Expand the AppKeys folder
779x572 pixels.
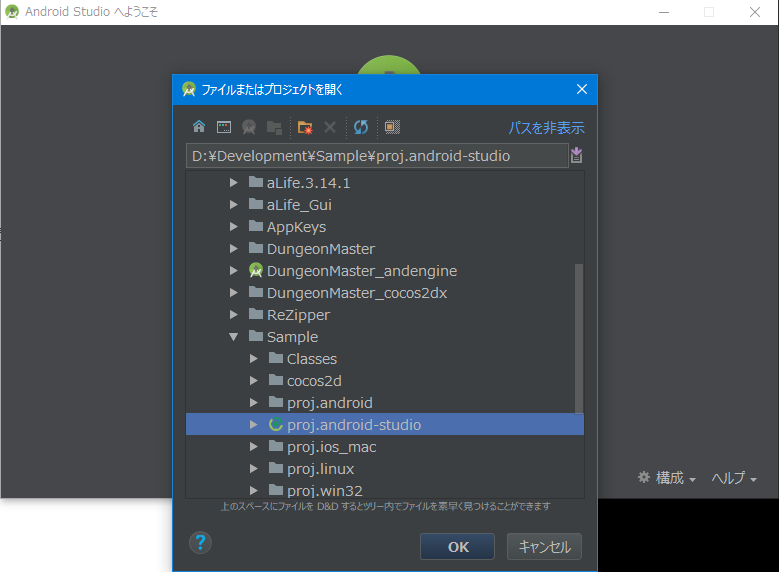click(234, 227)
